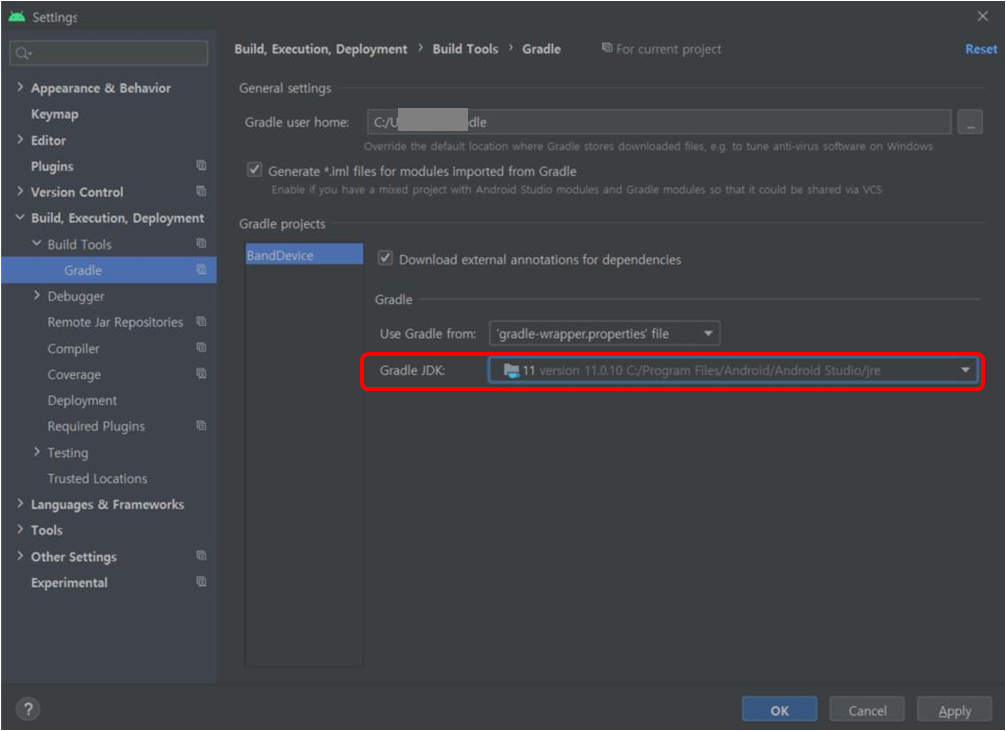Select BandDevice in Gradle projects list
The image size is (1006, 731).
click(x=304, y=254)
